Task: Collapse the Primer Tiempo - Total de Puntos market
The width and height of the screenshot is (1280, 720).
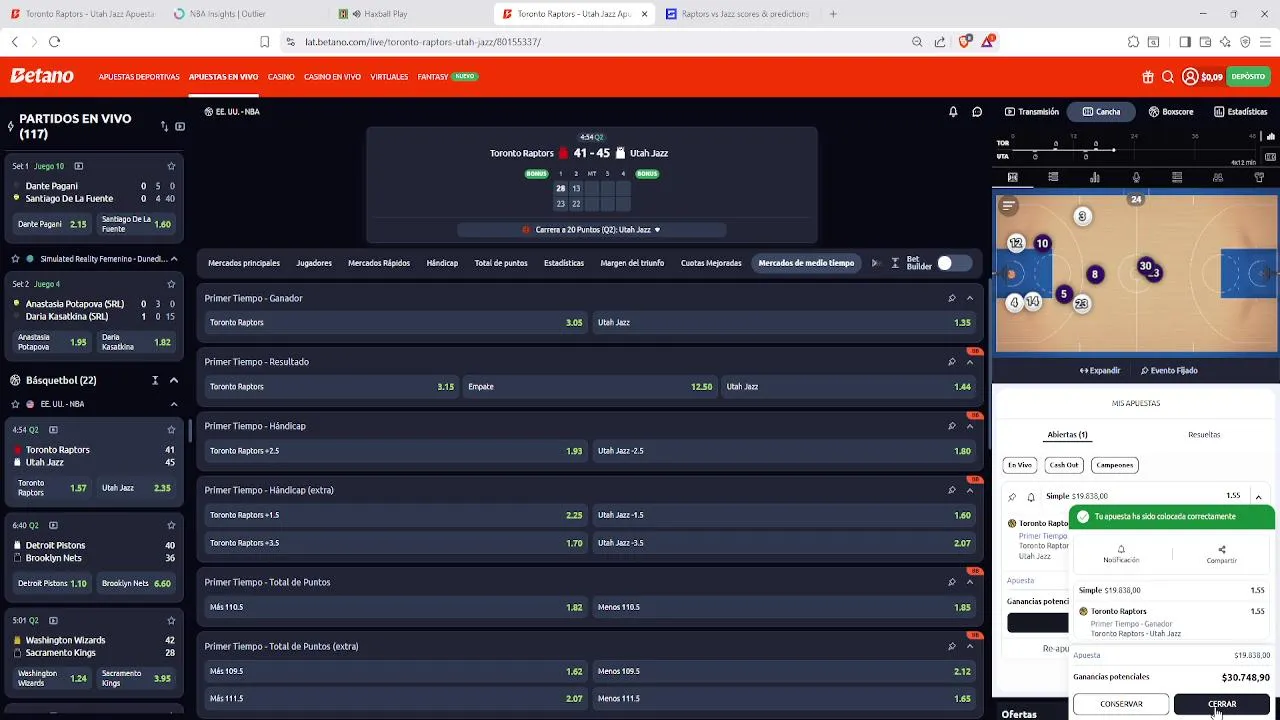Action: click(x=970, y=582)
